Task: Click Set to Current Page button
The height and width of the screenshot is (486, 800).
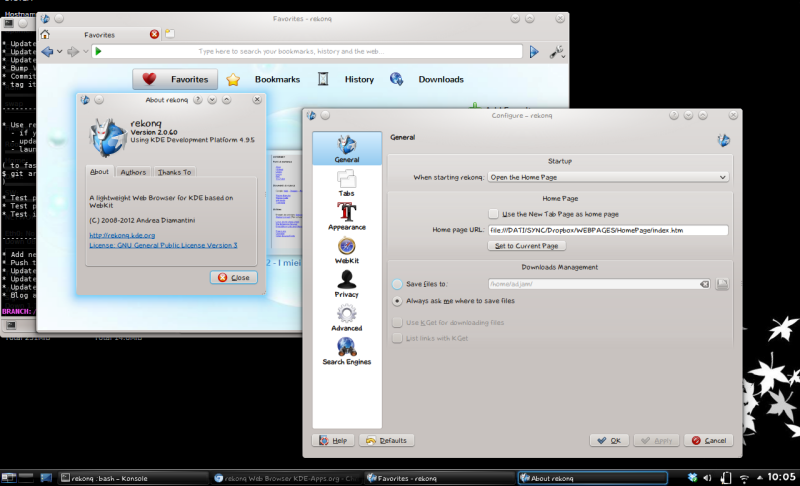Action: [527, 246]
